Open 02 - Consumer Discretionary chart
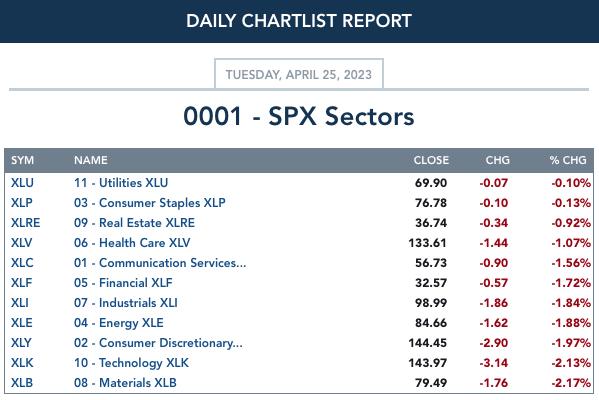 pyautogui.click(x=158, y=343)
